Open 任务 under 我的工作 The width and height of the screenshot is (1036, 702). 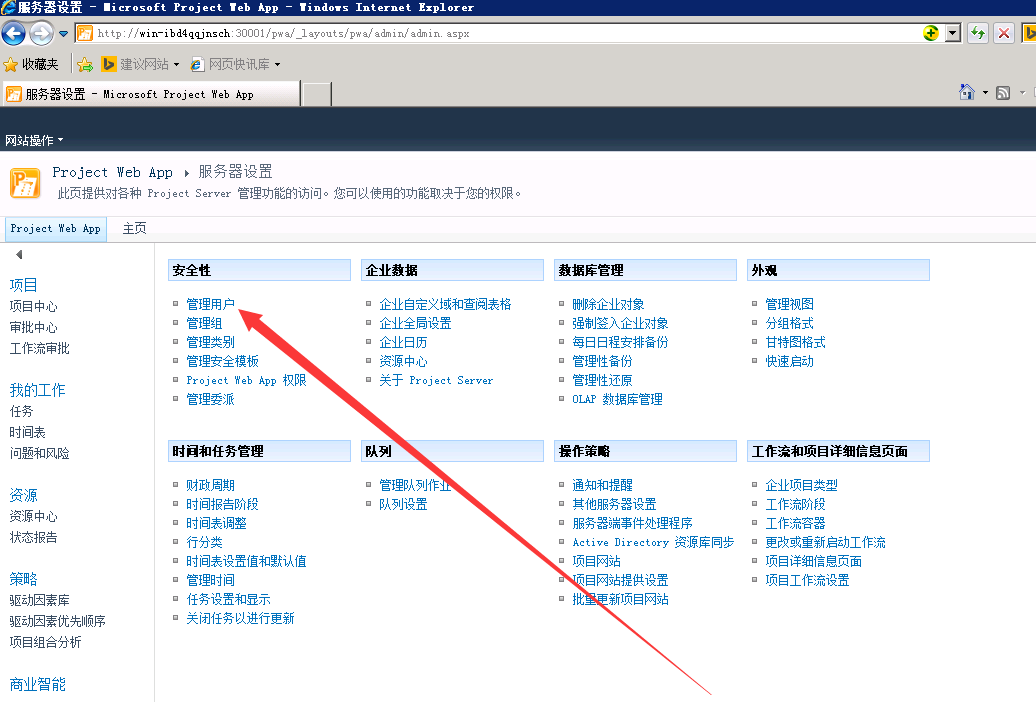pos(21,411)
